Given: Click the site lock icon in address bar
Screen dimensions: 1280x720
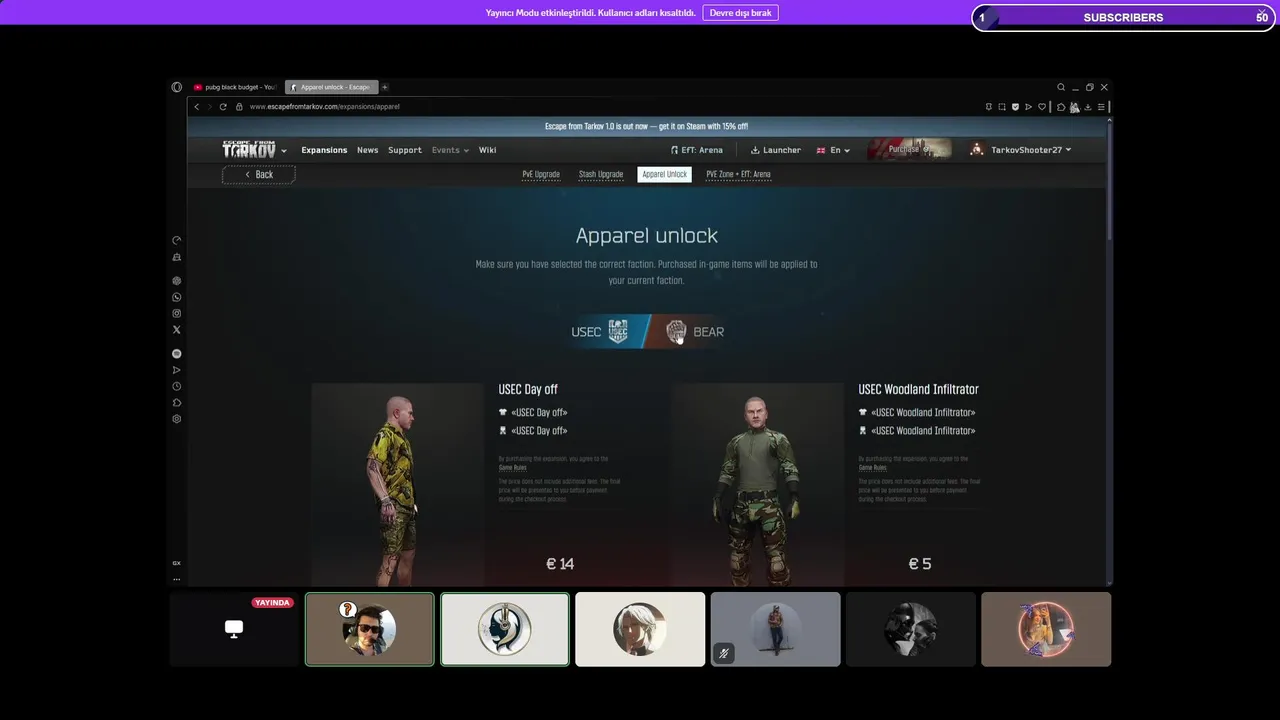Looking at the screenshot, I should [239, 106].
